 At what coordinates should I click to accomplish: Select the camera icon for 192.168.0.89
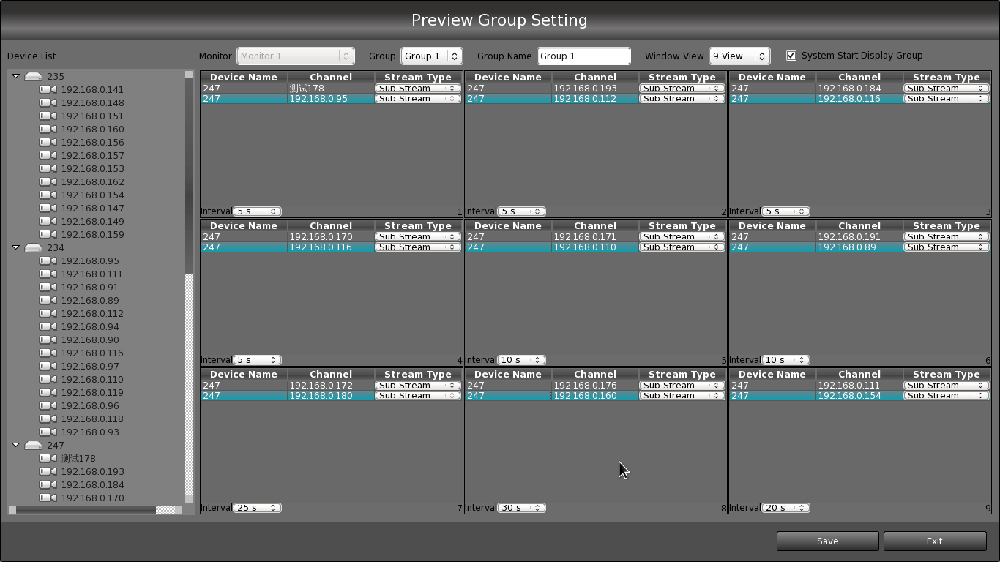[x=47, y=301]
